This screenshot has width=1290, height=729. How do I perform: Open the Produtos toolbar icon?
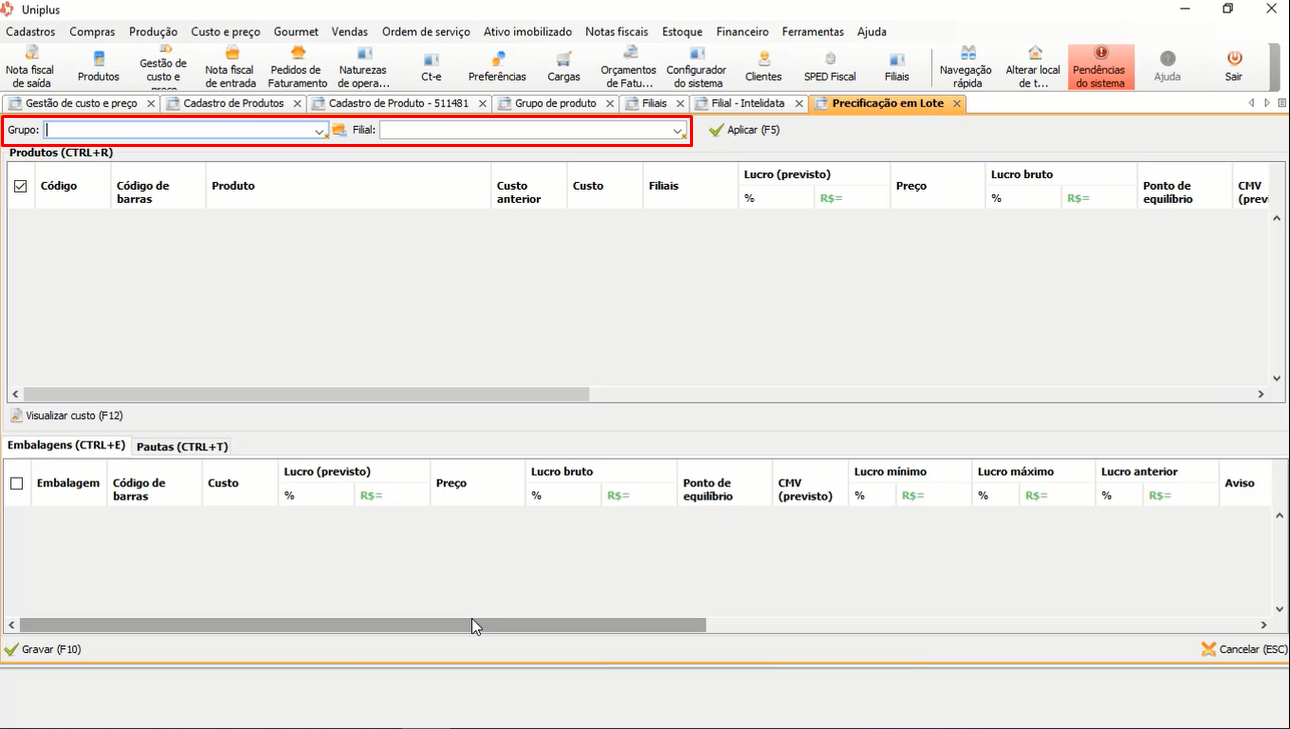98,67
